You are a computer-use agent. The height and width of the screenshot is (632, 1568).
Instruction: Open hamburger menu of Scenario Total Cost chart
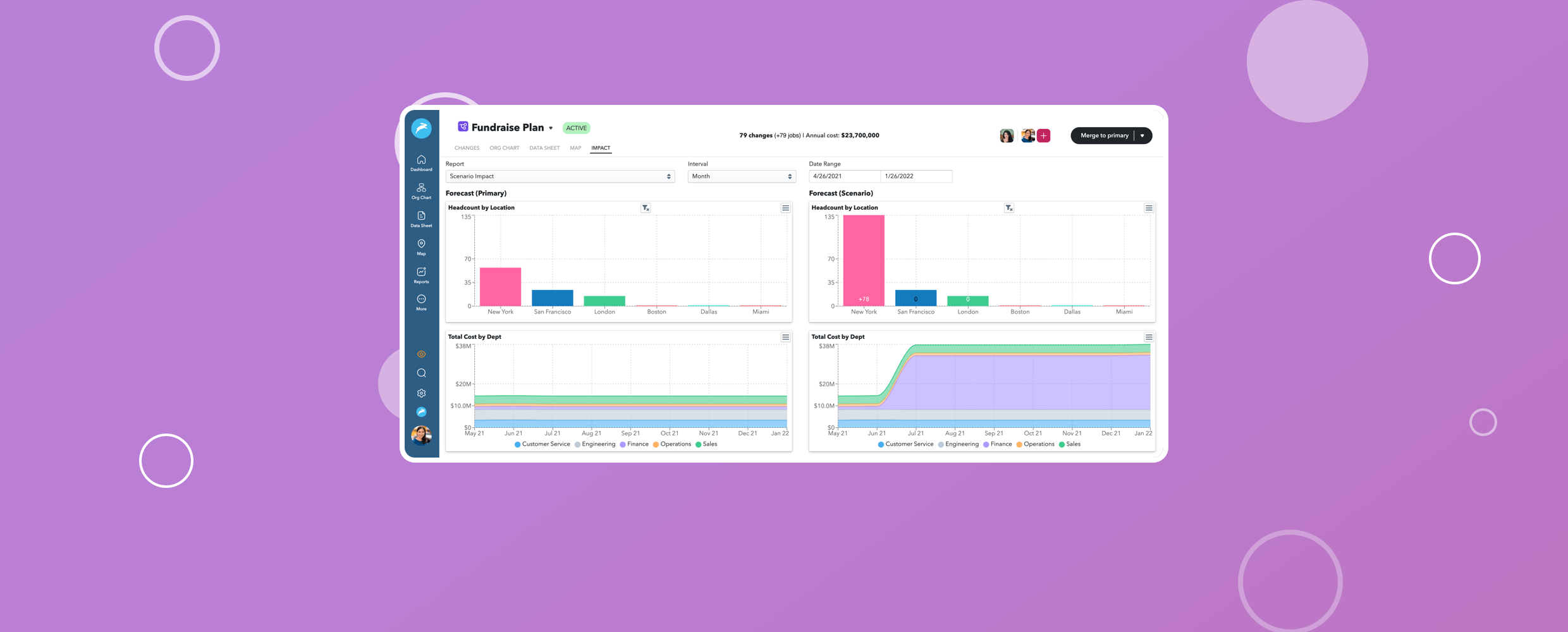tap(1149, 337)
